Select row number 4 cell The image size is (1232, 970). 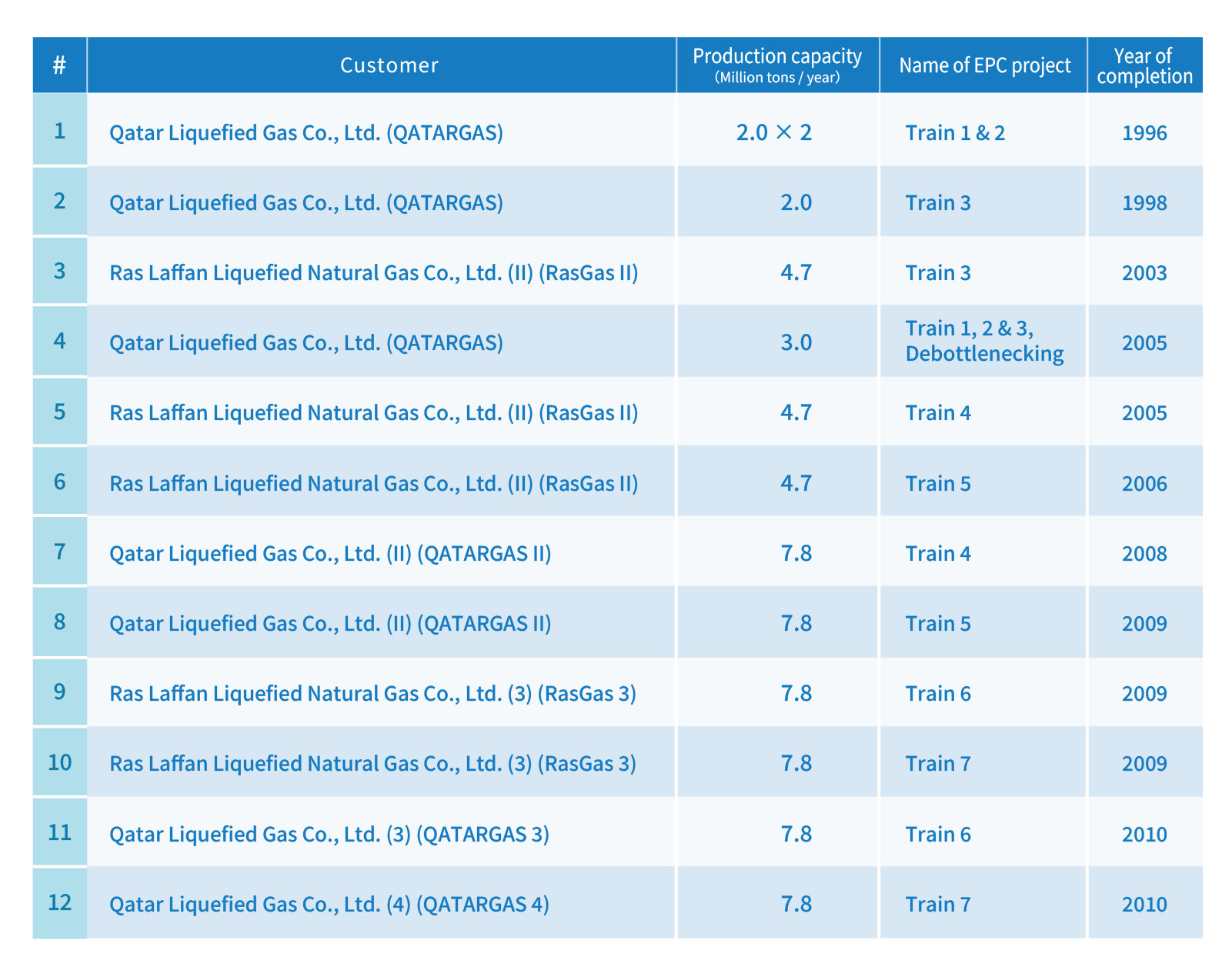point(59,341)
